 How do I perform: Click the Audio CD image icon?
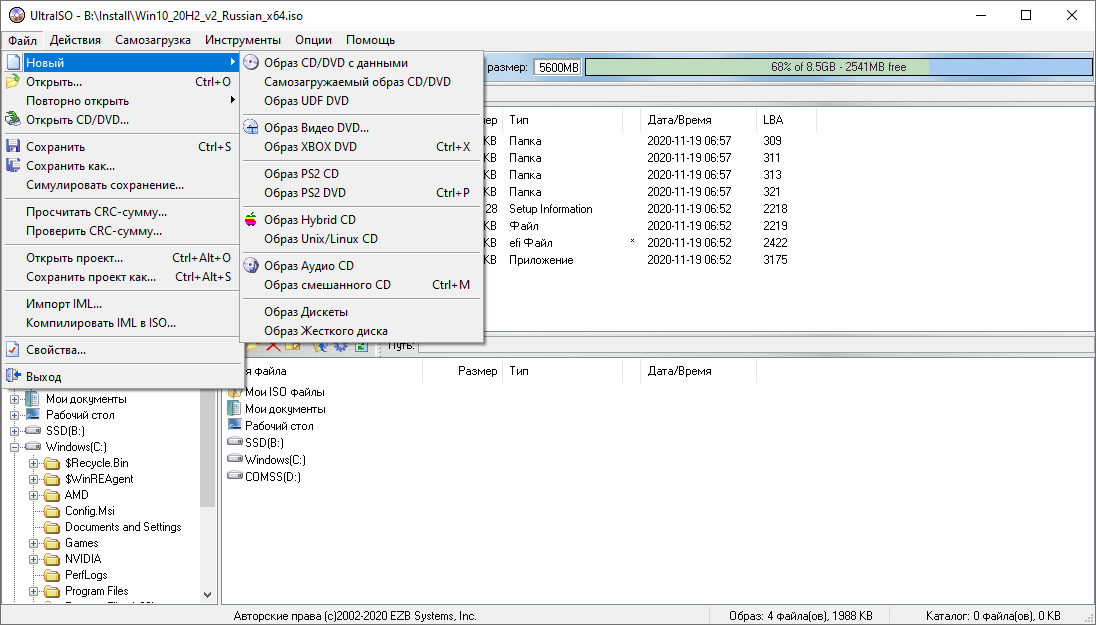tap(251, 266)
